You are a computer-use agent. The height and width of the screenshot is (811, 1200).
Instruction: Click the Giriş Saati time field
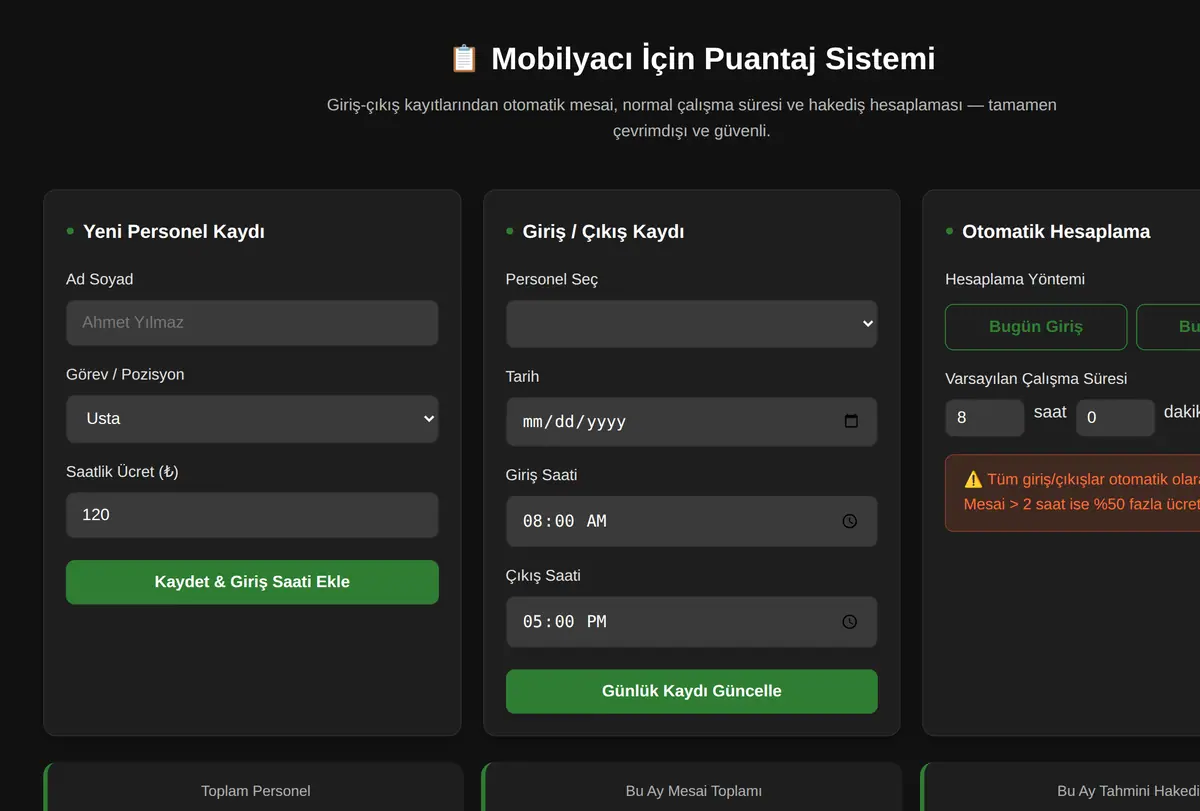[691, 521]
